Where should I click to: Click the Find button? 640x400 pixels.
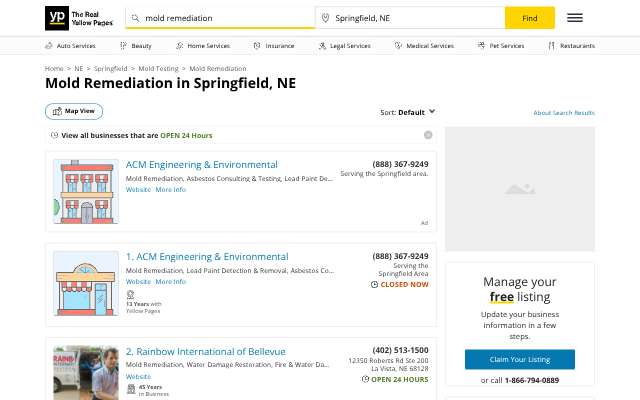pyautogui.click(x=530, y=18)
